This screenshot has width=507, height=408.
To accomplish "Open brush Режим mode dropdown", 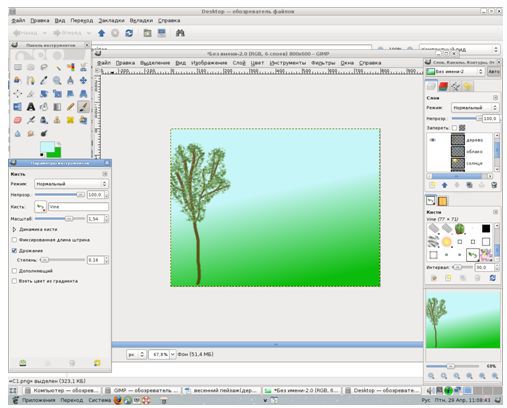I will click(71, 184).
